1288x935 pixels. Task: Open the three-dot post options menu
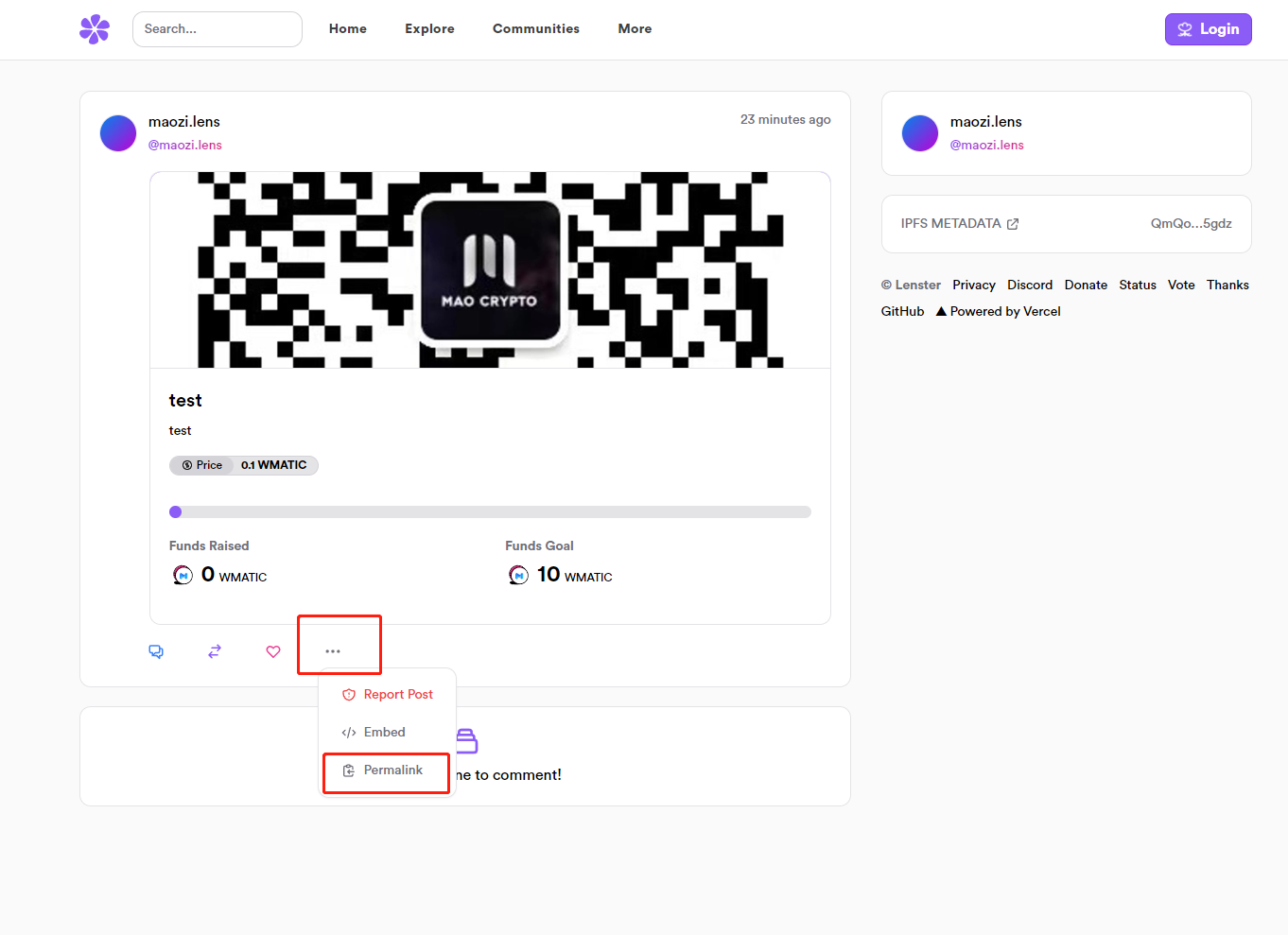[x=333, y=651]
